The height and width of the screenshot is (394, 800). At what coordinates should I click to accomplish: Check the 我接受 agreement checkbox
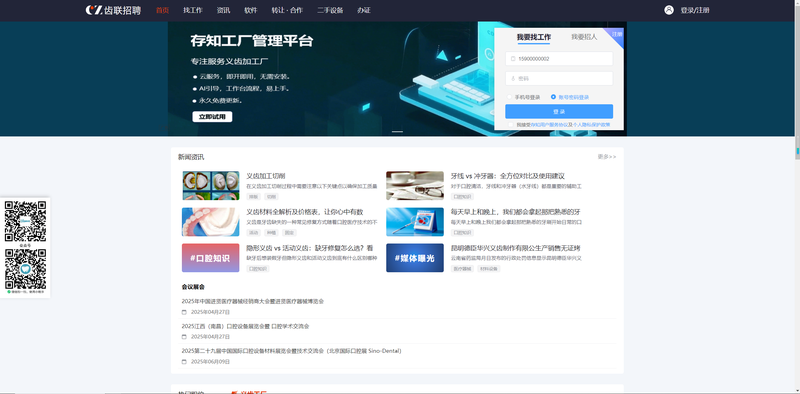511,125
